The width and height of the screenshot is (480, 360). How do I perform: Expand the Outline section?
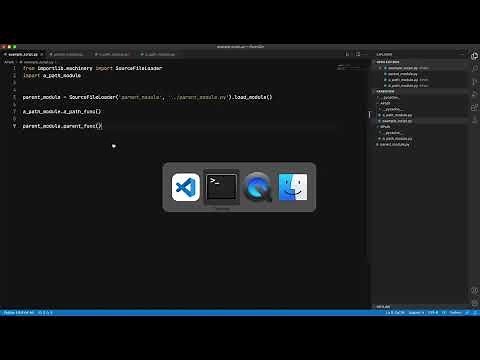[383, 306]
